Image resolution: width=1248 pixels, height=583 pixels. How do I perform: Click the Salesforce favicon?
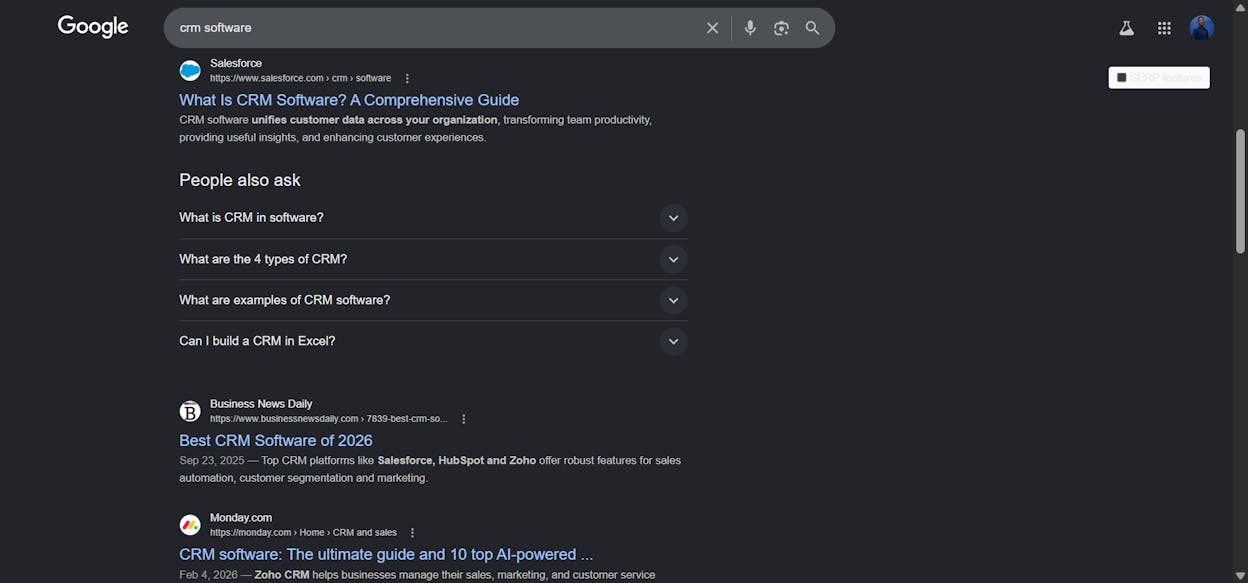[x=190, y=70]
